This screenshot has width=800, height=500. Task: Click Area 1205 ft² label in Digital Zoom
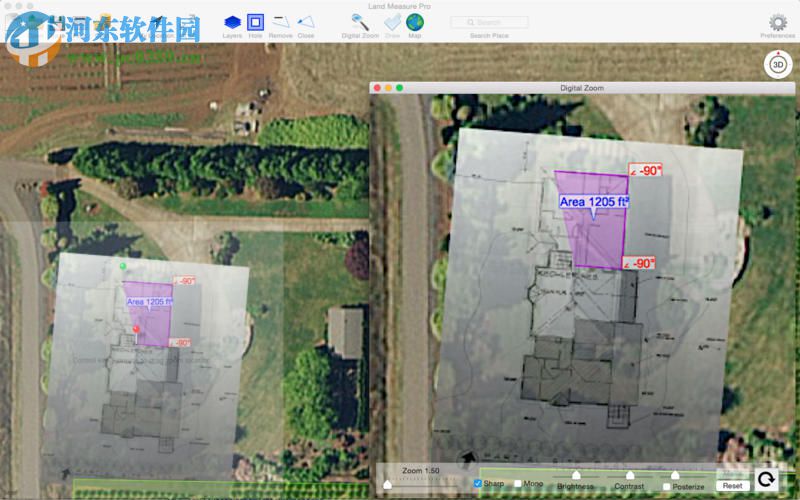tap(594, 202)
